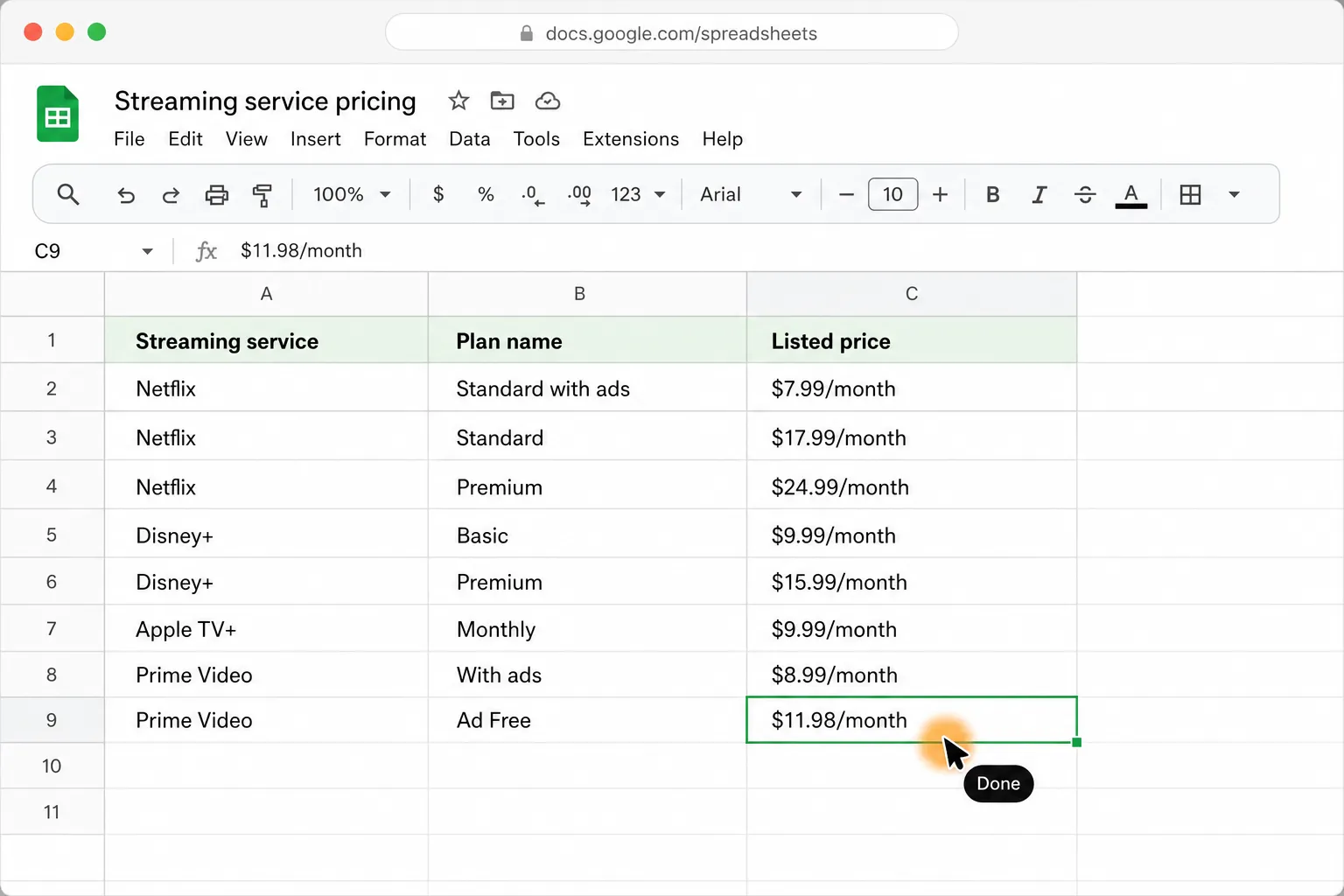Open the Help menu
The height and width of the screenshot is (896, 1344).
click(722, 139)
